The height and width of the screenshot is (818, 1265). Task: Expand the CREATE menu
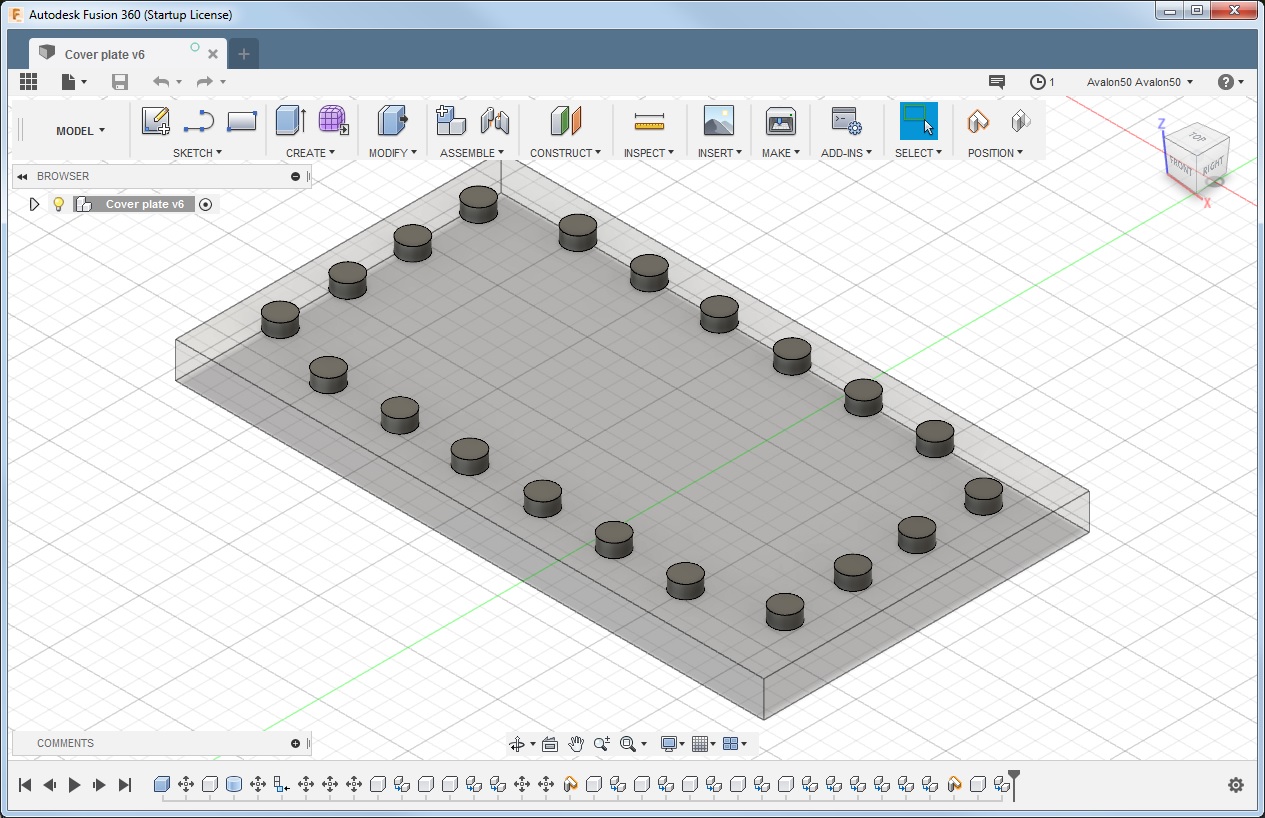310,153
